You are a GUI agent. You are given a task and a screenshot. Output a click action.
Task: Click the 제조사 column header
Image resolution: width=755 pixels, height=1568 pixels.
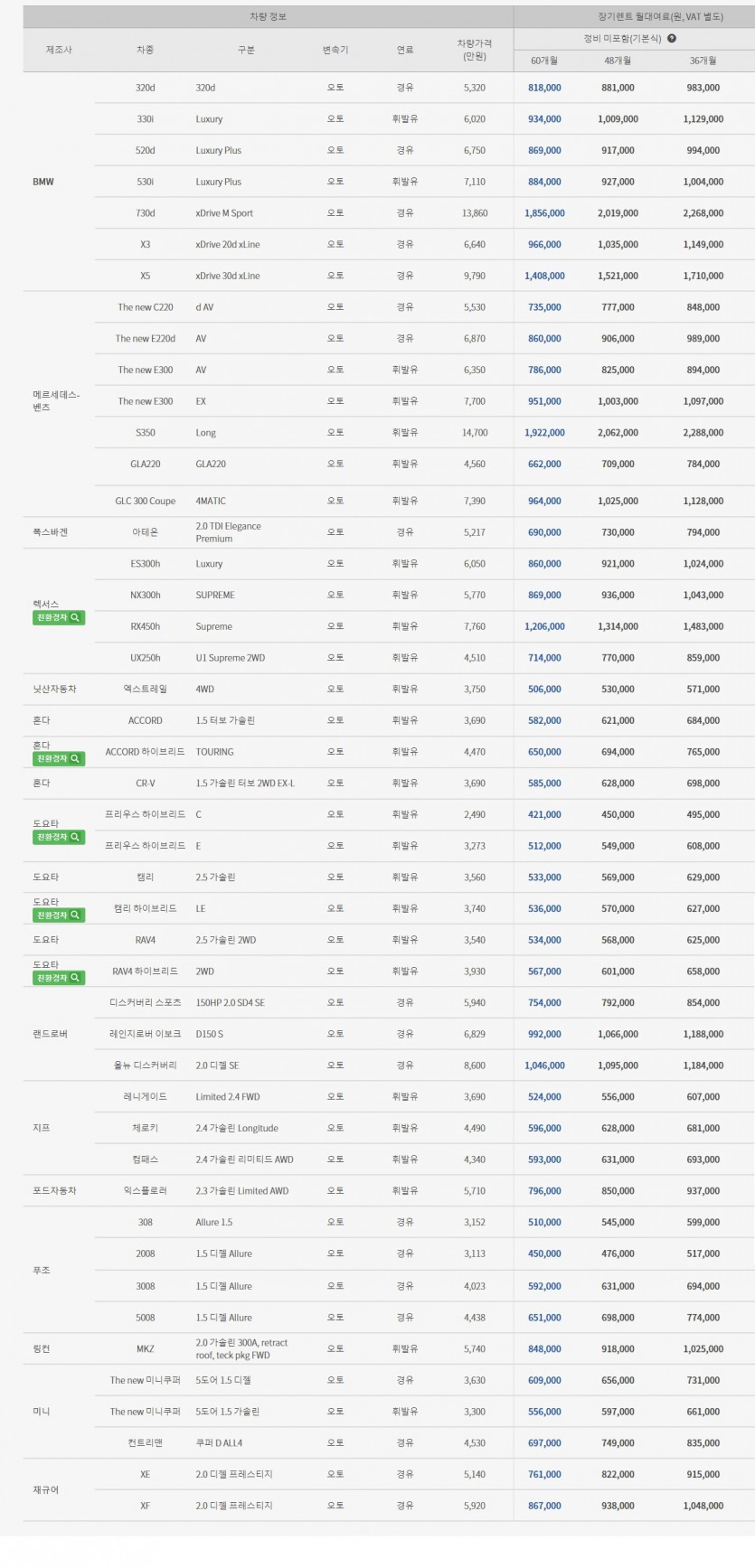[59, 50]
